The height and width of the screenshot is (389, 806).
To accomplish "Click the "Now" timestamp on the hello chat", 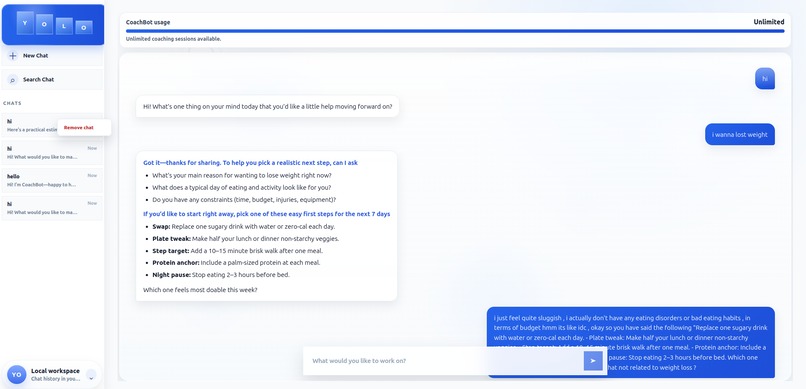I will pyautogui.click(x=92, y=176).
